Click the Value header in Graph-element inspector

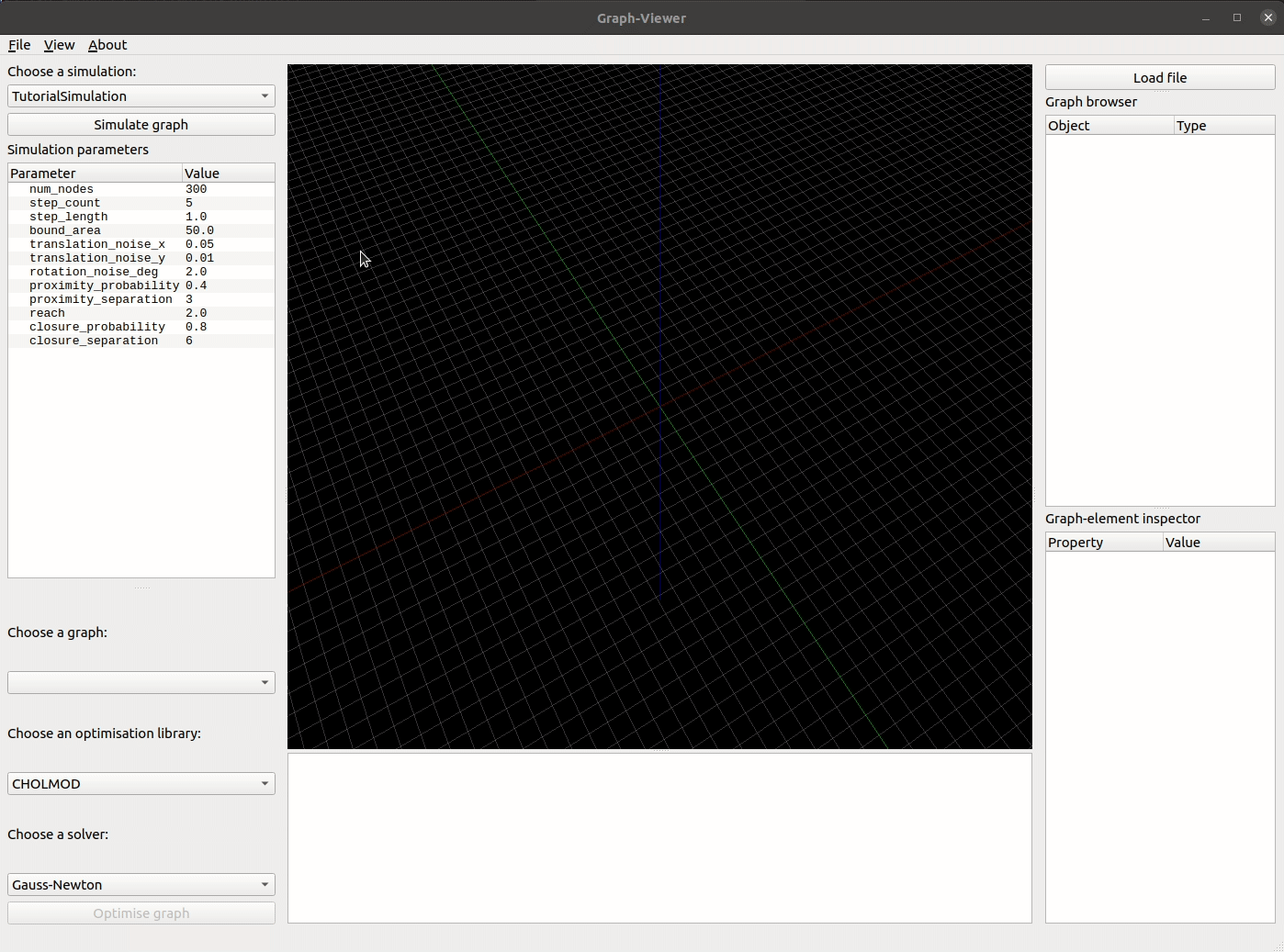tap(1219, 542)
